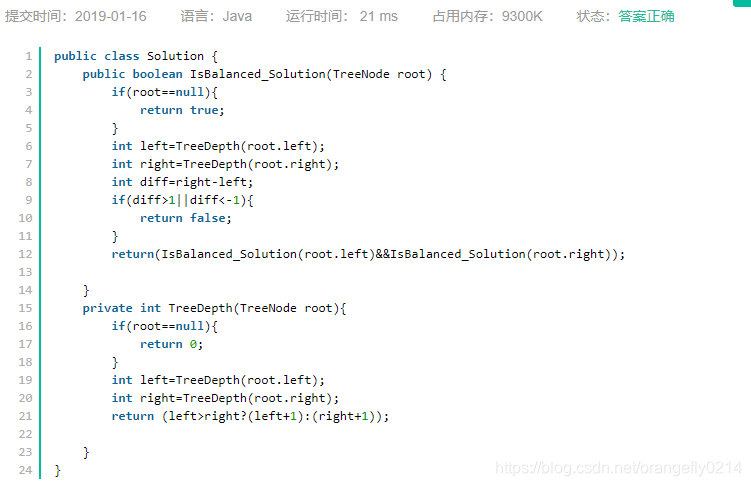The height and width of the screenshot is (486, 751).
Task: Click line number 1 in gutter
Action: tap(29, 56)
